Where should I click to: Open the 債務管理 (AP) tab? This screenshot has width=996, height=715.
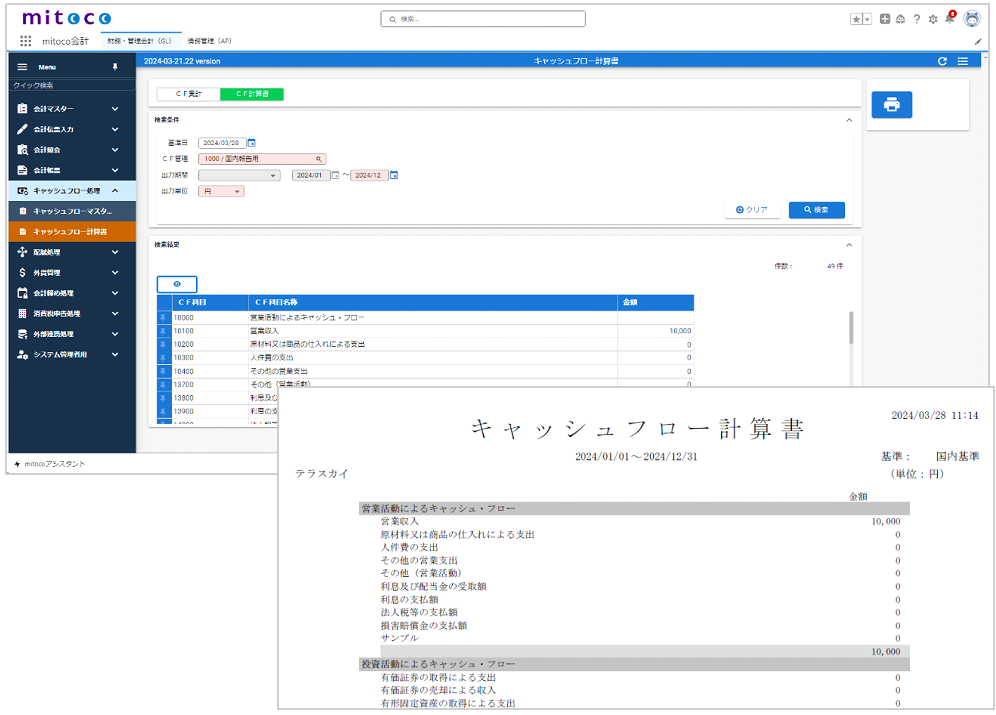(210, 41)
